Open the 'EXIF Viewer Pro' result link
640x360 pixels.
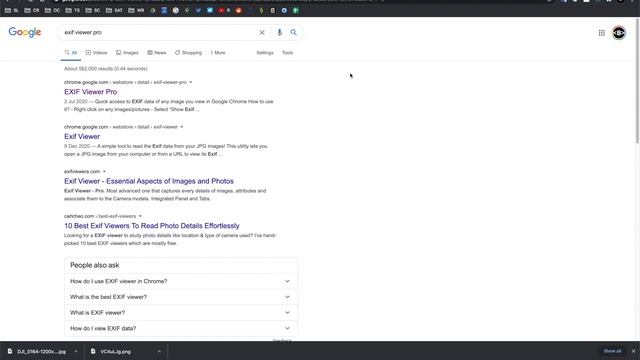[91, 92]
